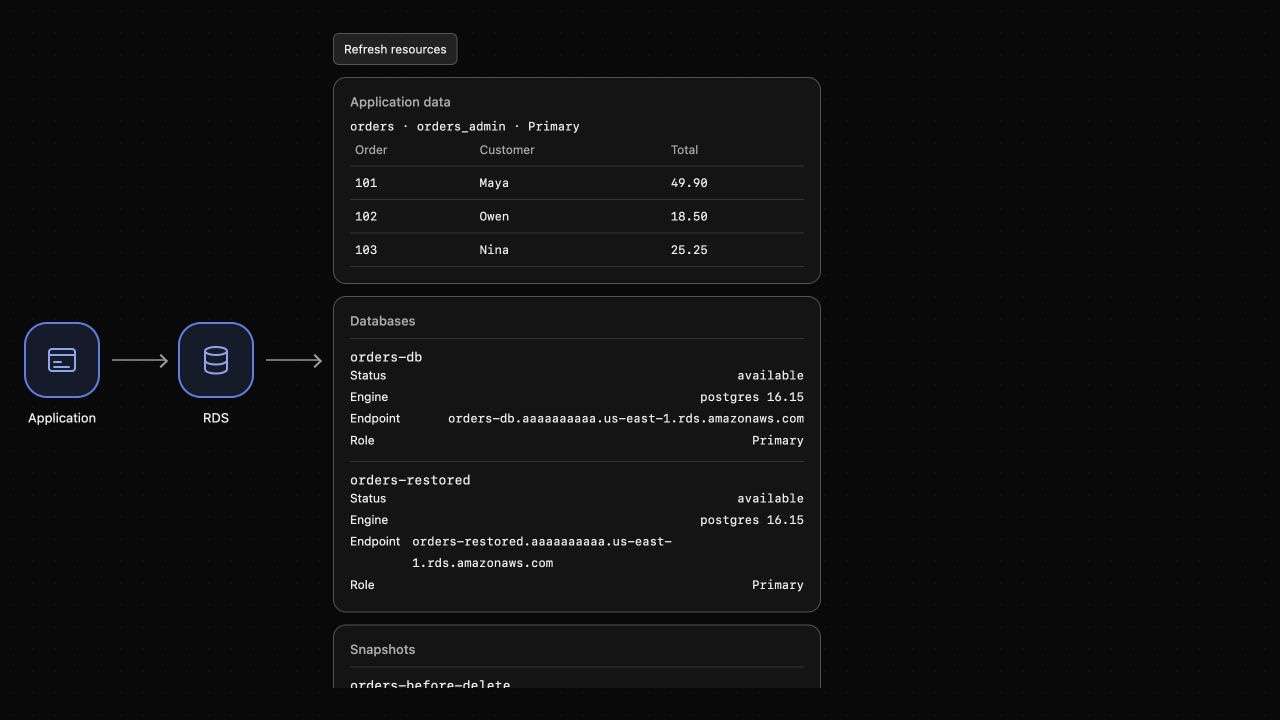Click the Total column header
Viewport: 1280px width, 720px height.
pyautogui.click(x=684, y=150)
